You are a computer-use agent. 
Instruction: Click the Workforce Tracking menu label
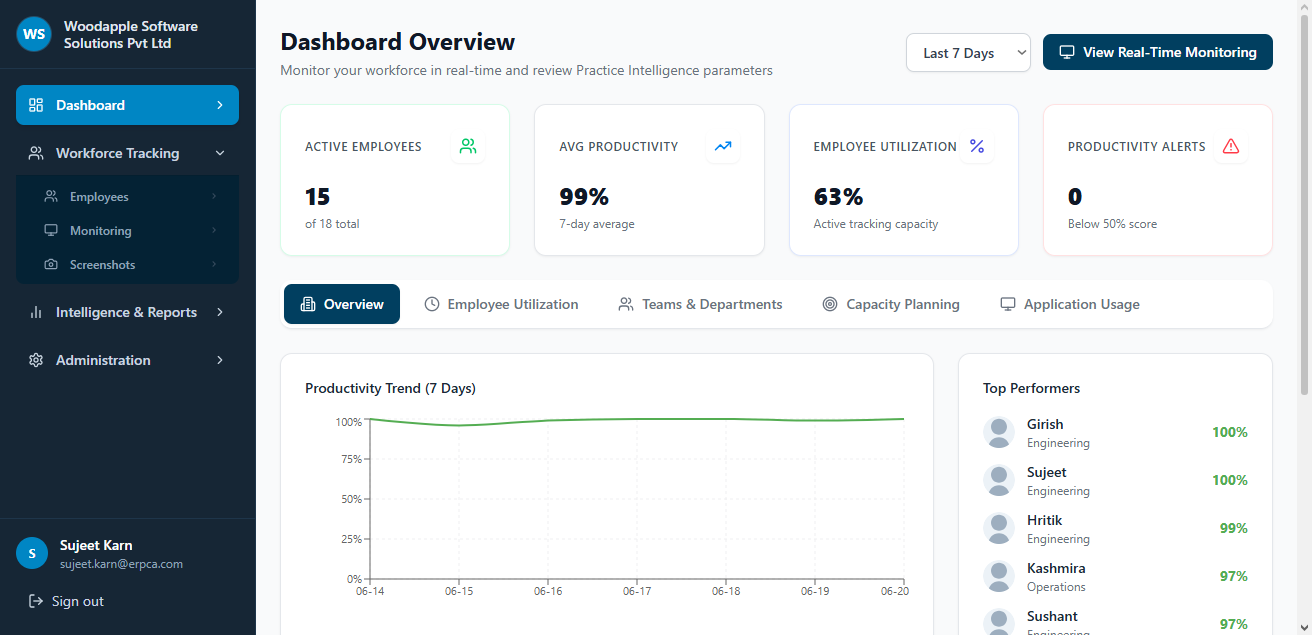(x=117, y=153)
